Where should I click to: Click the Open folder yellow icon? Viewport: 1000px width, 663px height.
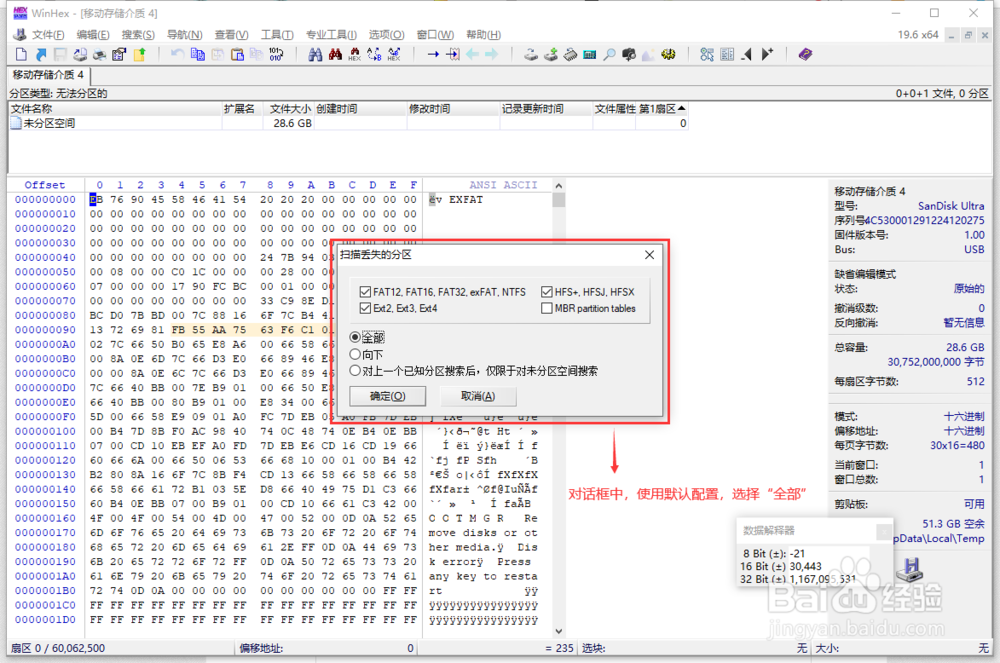click(x=139, y=54)
